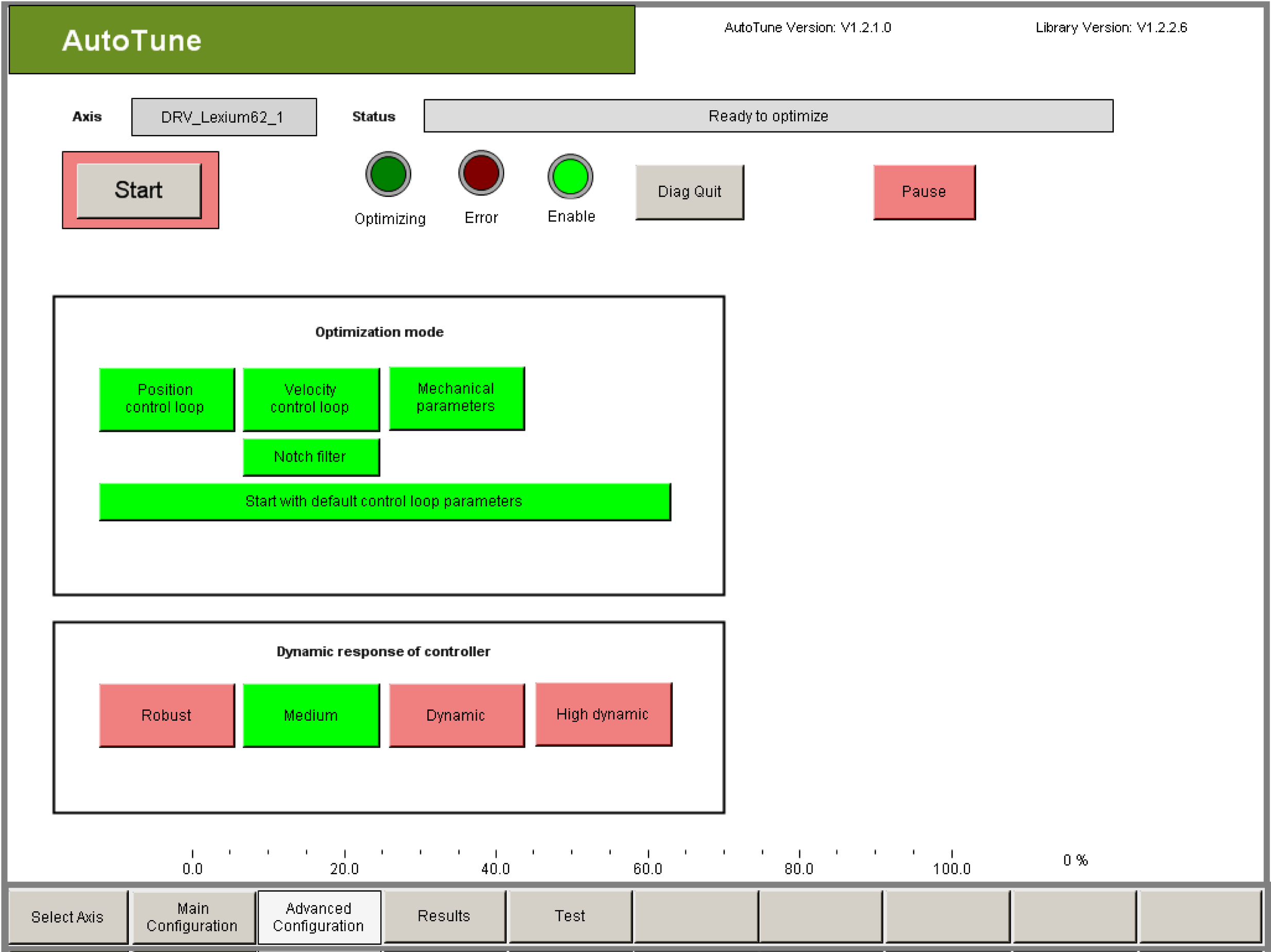The image size is (1271, 952).
Task: Toggle Mechanical parameters optimization mode
Action: click(456, 397)
